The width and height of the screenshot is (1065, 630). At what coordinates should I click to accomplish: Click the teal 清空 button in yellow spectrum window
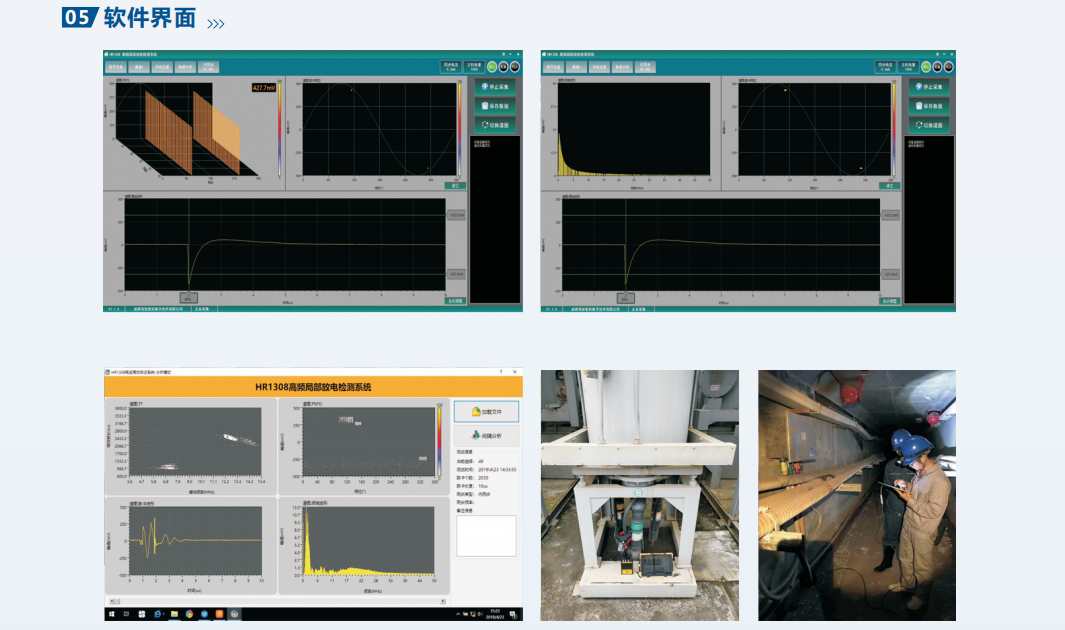point(890,185)
